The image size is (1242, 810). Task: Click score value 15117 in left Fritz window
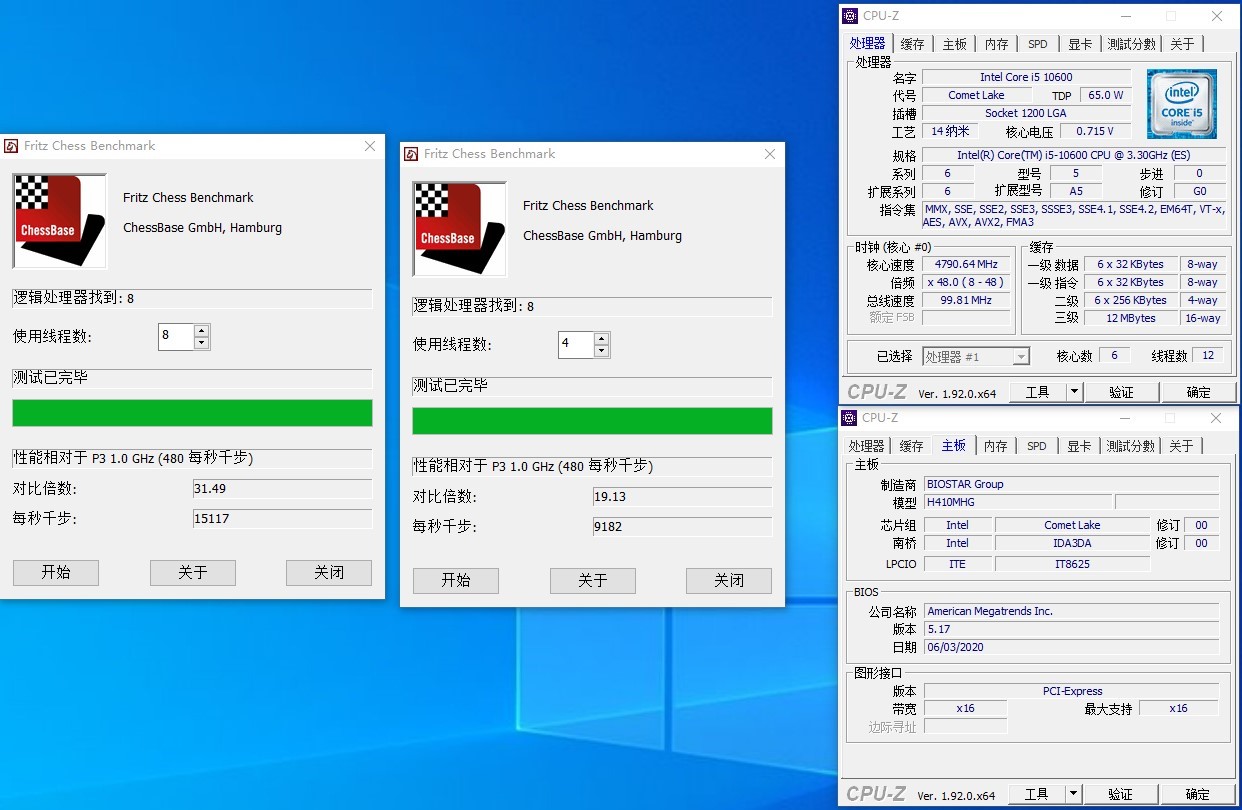click(282, 519)
